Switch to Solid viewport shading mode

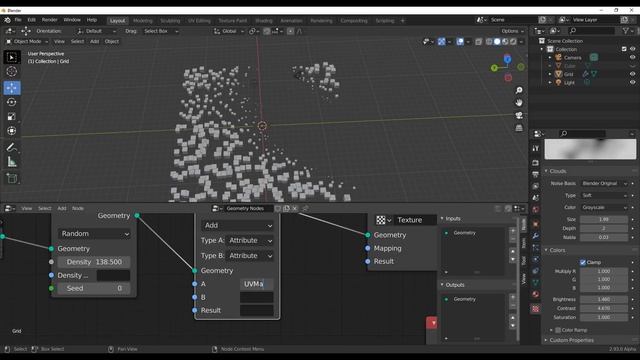[497, 42]
